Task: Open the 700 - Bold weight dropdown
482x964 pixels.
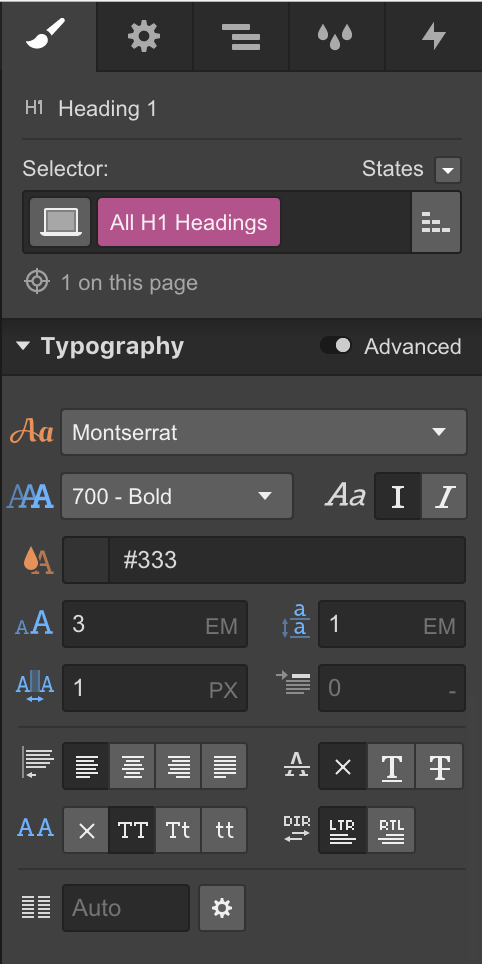Action: [177, 496]
